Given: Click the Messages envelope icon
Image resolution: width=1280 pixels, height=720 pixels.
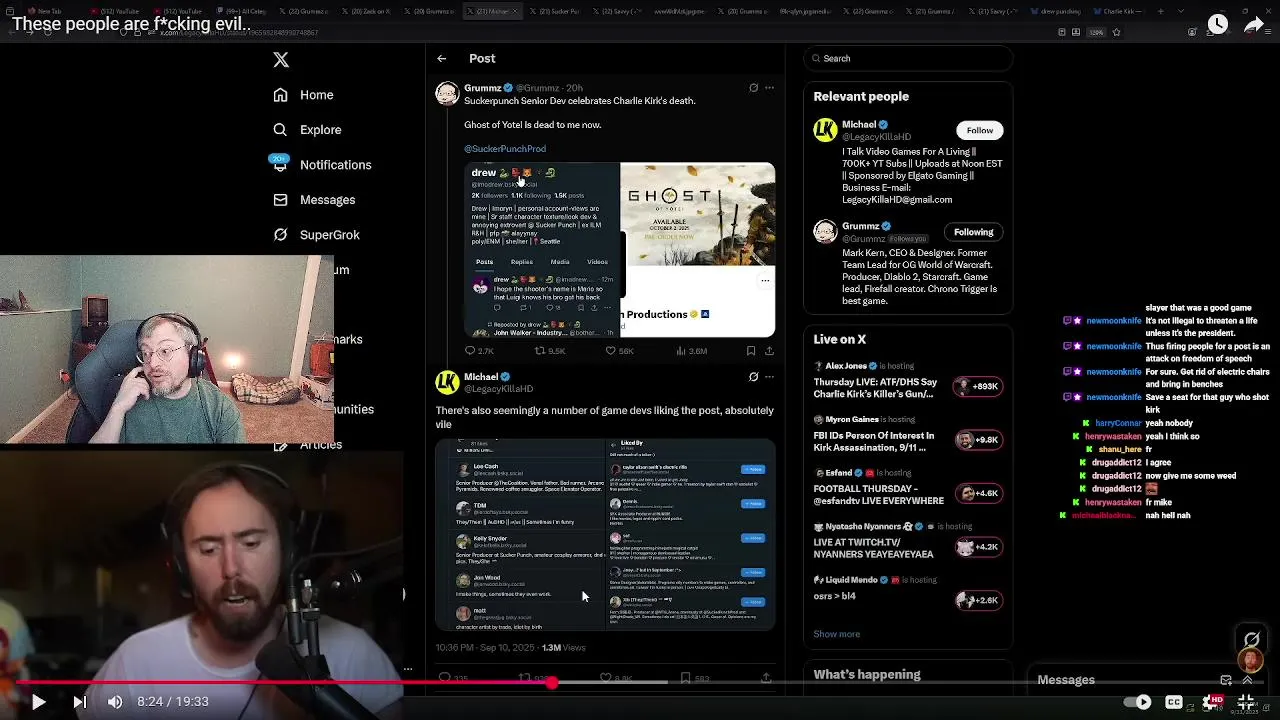Looking at the screenshot, I should pos(280,200).
